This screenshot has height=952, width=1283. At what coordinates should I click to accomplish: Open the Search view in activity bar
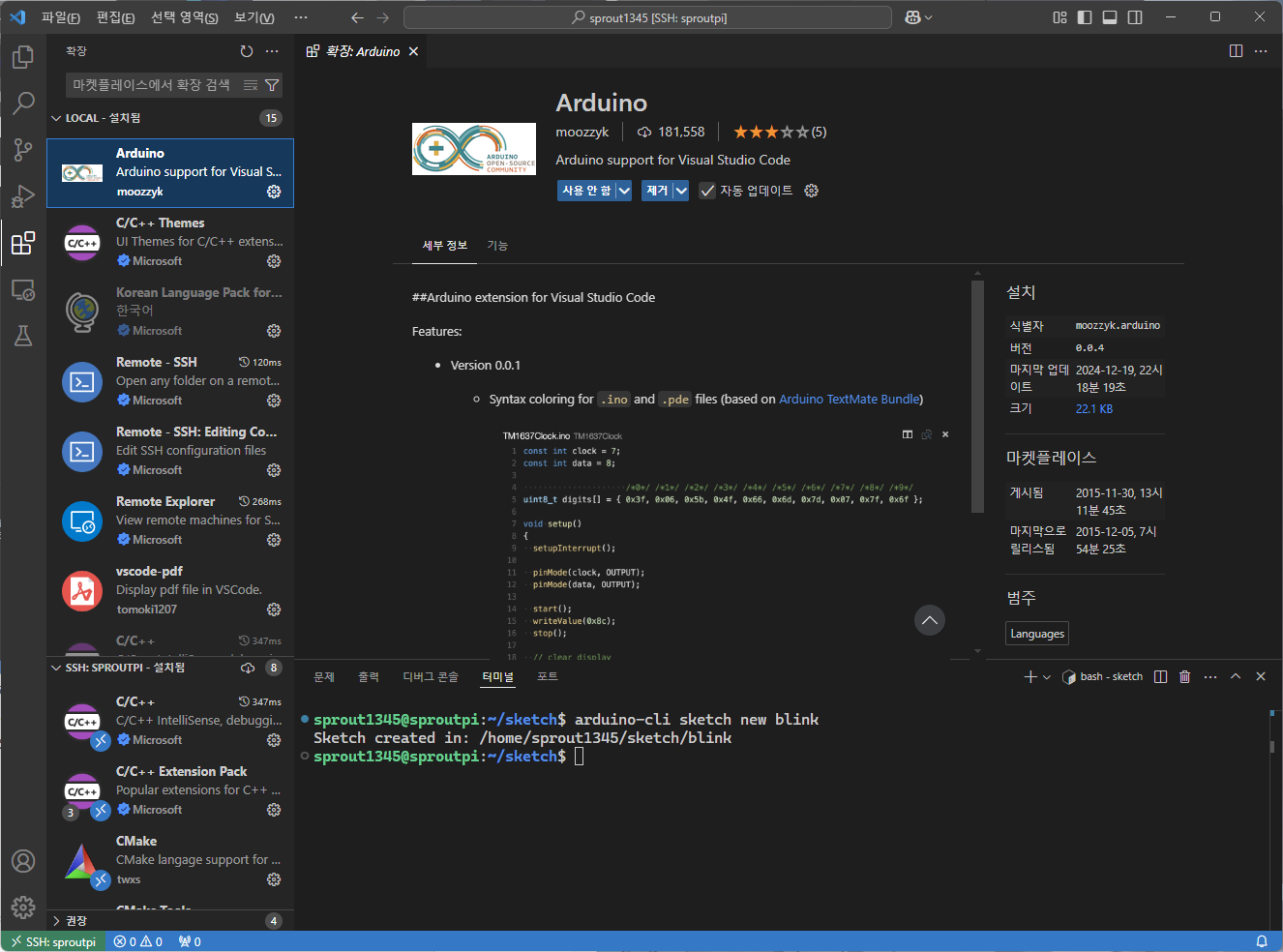point(23,103)
